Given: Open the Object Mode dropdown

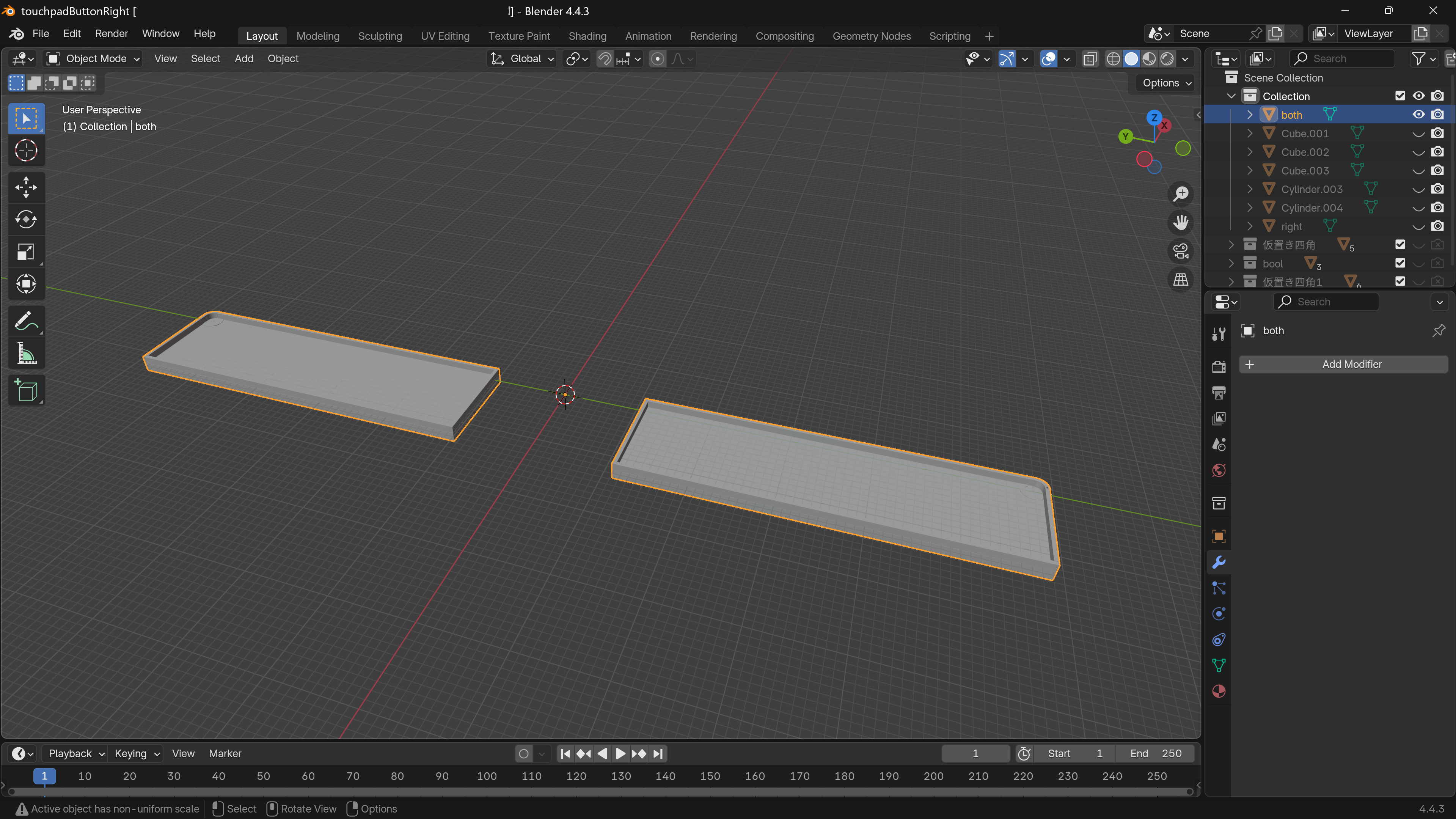Looking at the screenshot, I should pos(94,59).
